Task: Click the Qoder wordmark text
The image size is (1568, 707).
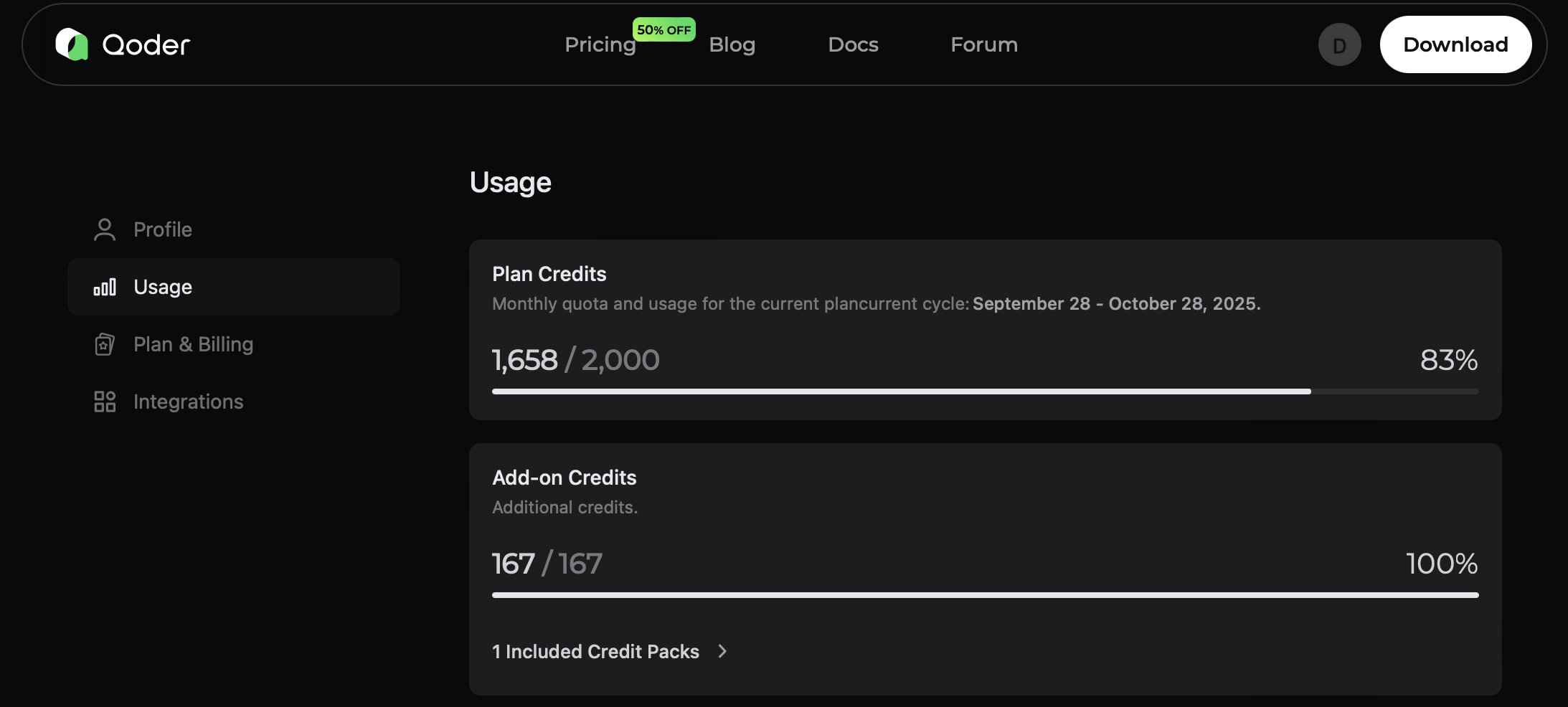Action: click(x=146, y=45)
